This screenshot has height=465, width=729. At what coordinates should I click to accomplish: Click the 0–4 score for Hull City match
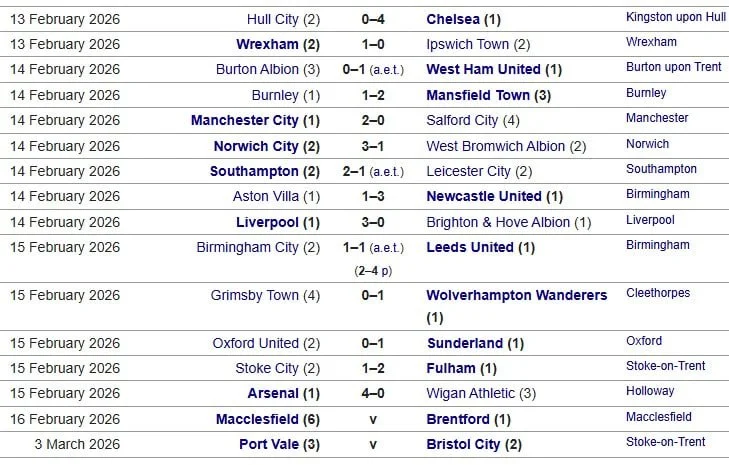click(373, 19)
